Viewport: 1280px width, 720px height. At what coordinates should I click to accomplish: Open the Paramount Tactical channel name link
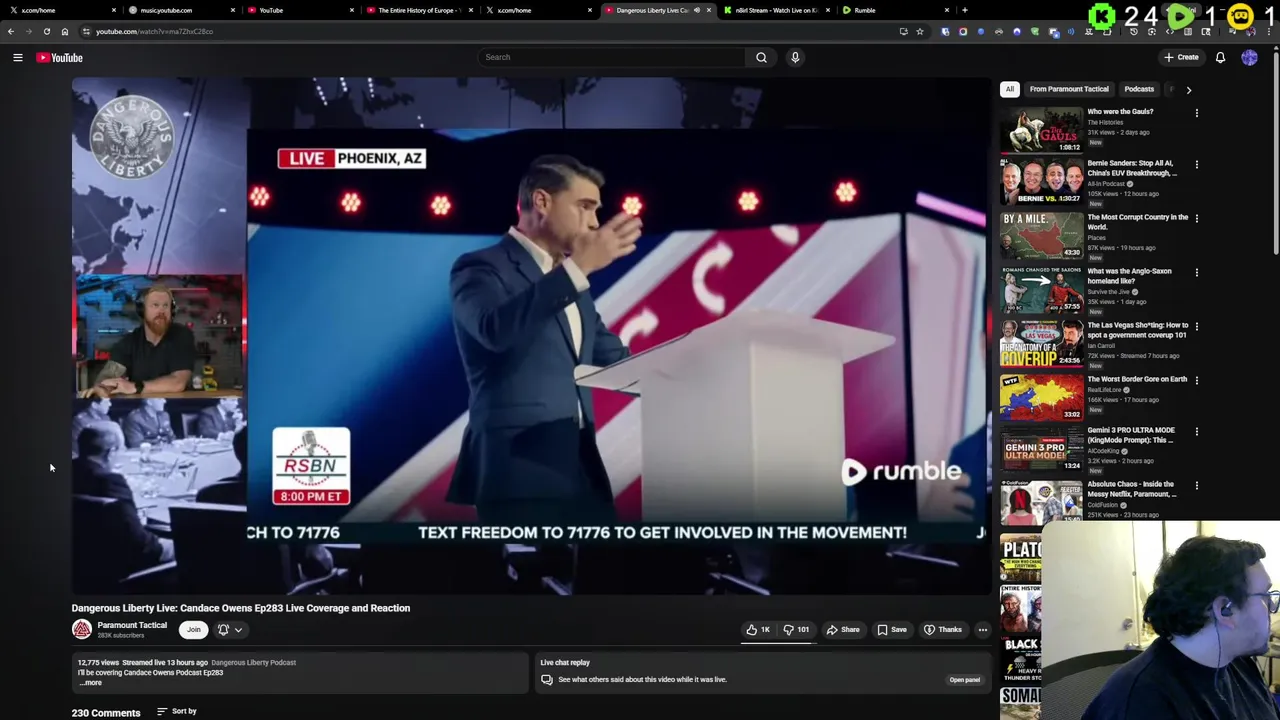click(x=132, y=625)
